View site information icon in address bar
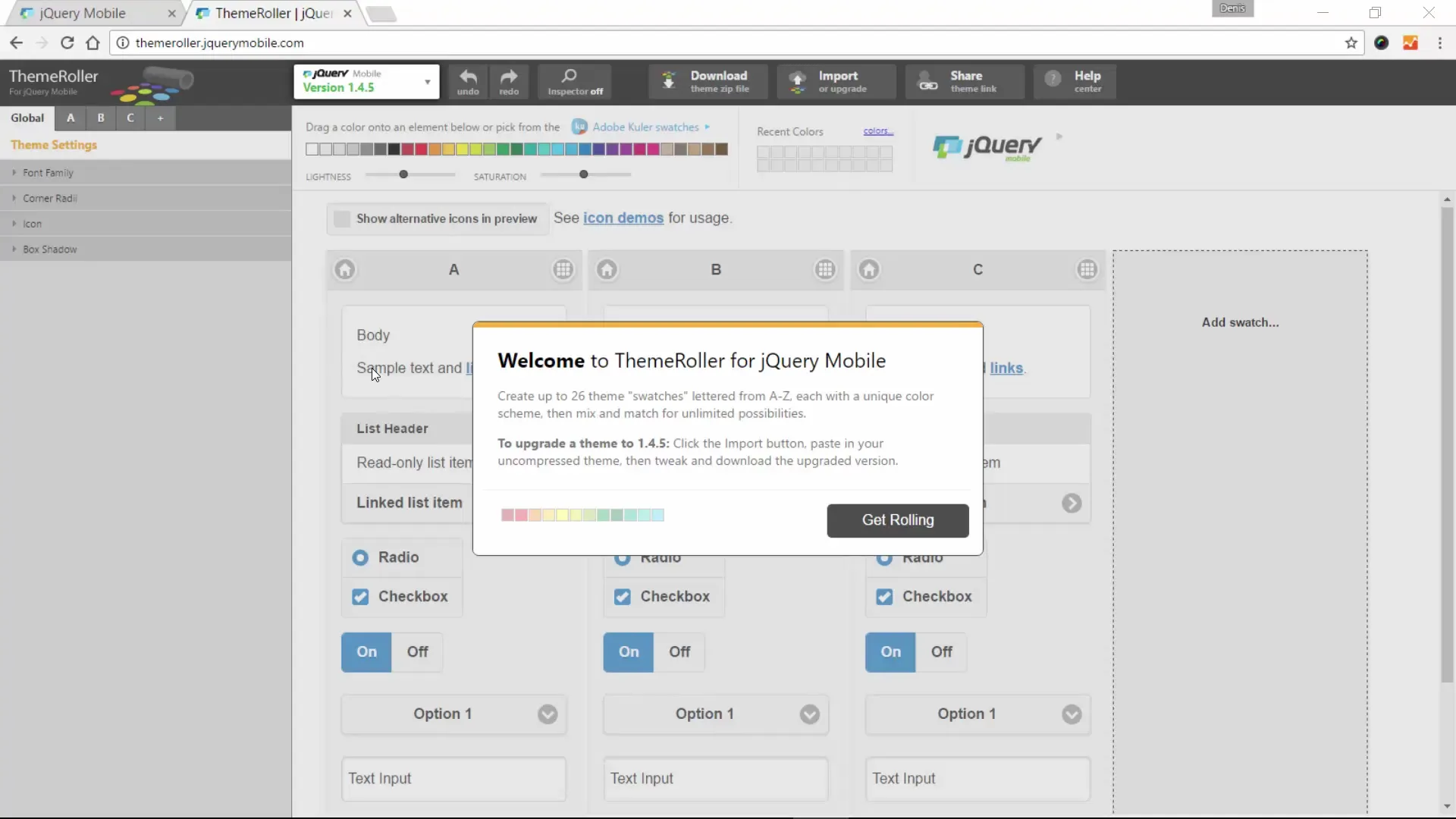Screen dimensions: 1456x819 [x=122, y=43]
